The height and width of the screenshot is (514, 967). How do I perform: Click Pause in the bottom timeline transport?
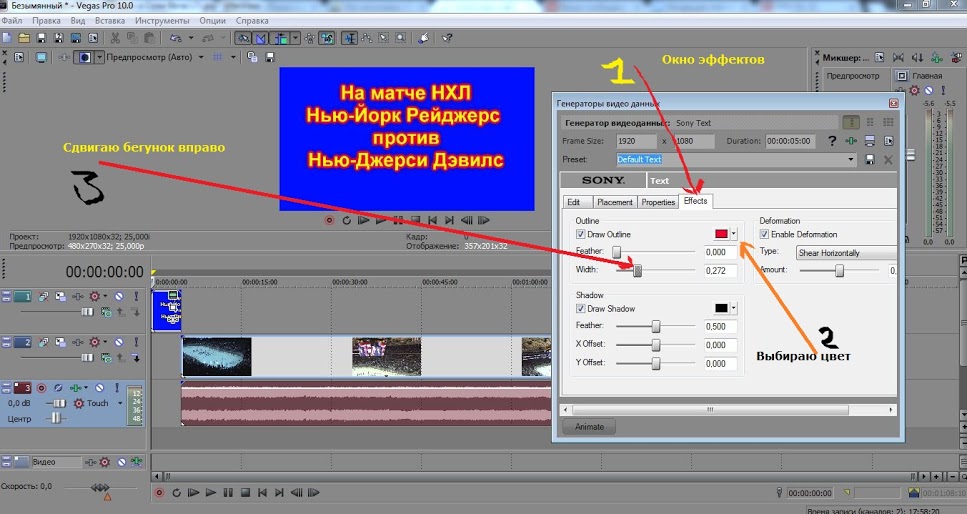click(x=228, y=493)
